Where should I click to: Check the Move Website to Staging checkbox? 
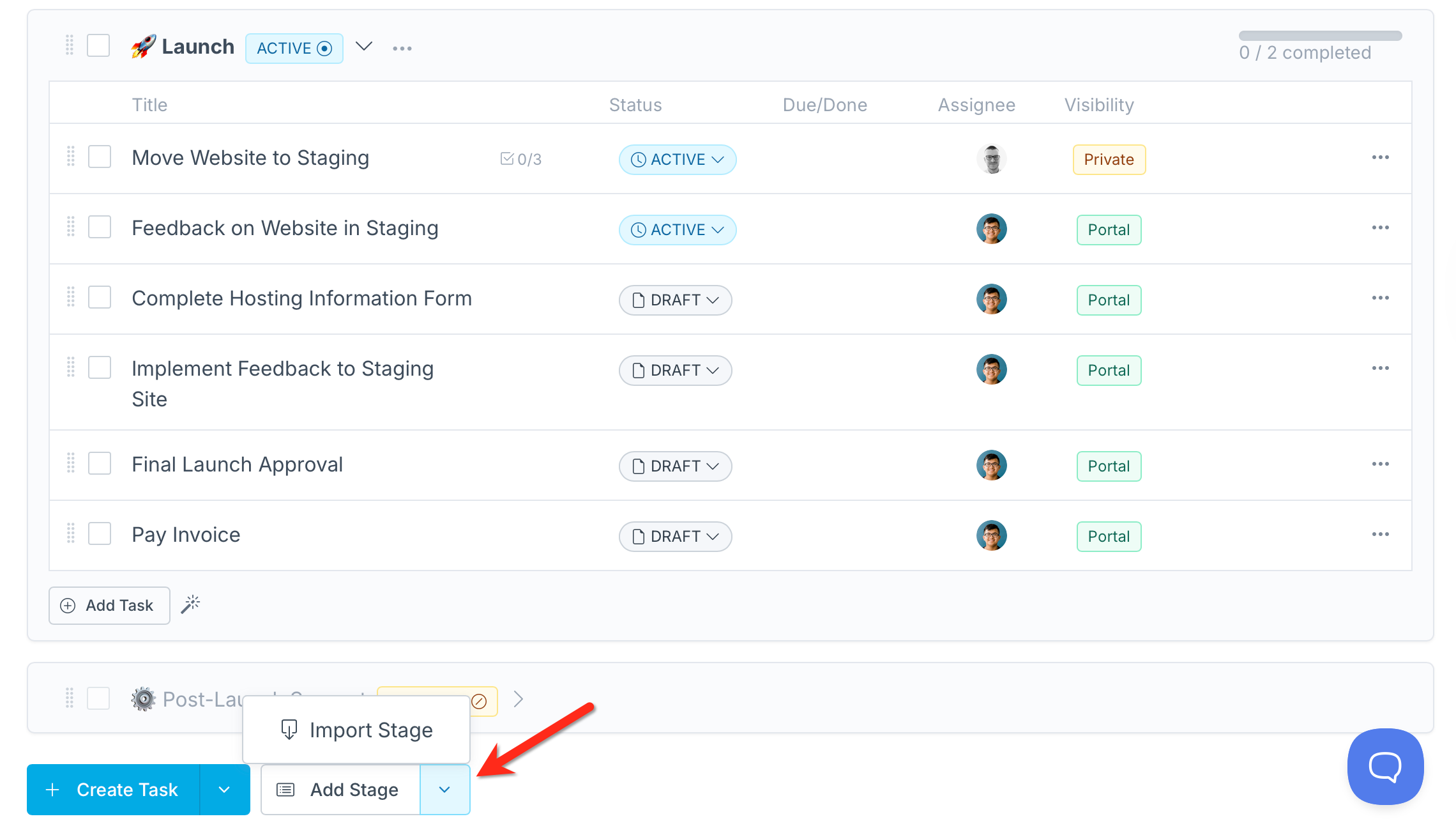100,157
